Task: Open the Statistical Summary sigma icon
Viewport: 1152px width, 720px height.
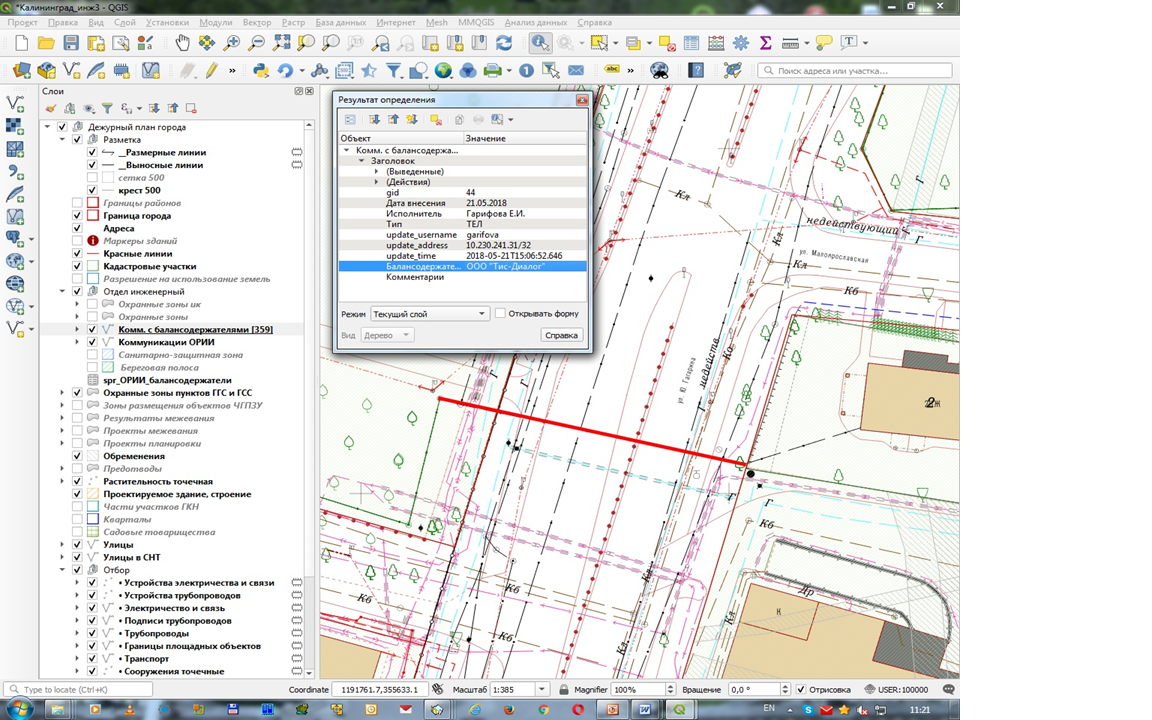Action: pos(765,43)
